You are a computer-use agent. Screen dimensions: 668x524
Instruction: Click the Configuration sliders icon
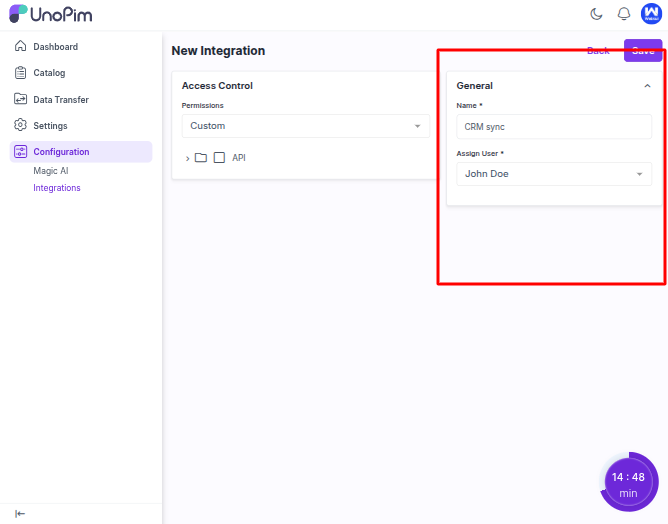pyautogui.click(x=21, y=152)
